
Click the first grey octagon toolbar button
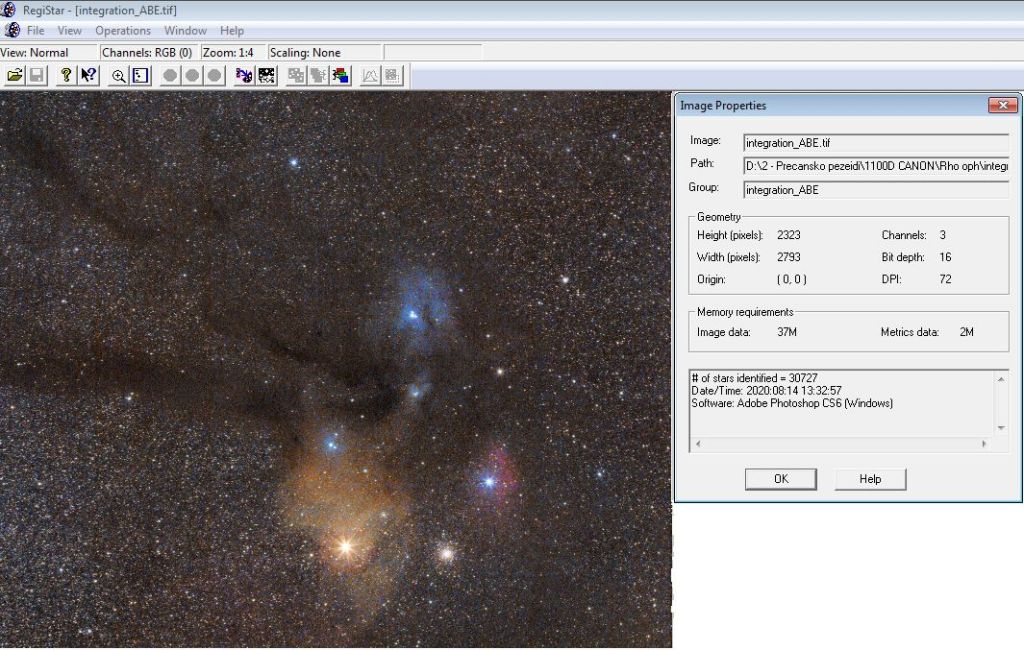pos(170,75)
